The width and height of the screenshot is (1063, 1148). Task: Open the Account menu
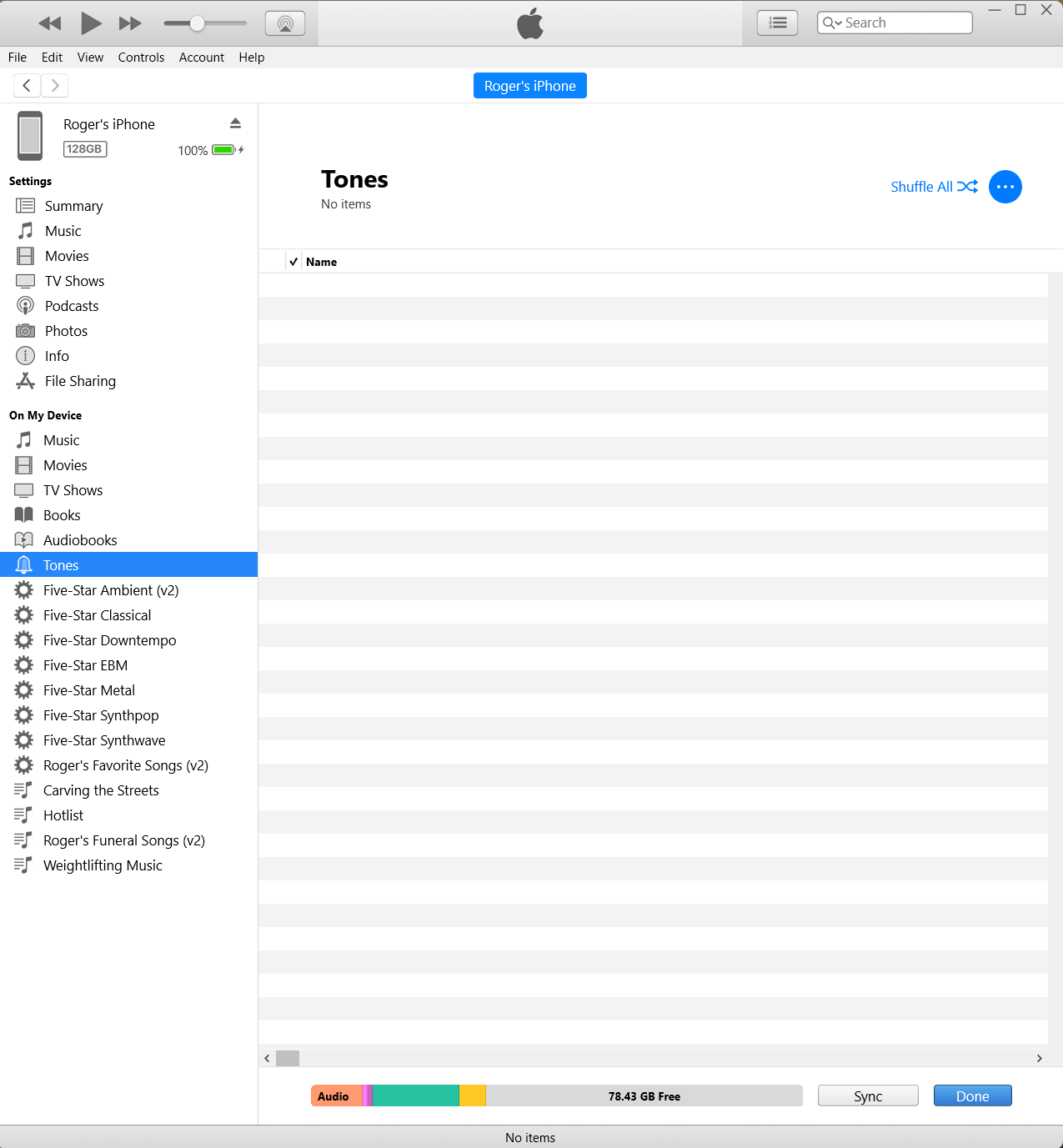coord(202,58)
